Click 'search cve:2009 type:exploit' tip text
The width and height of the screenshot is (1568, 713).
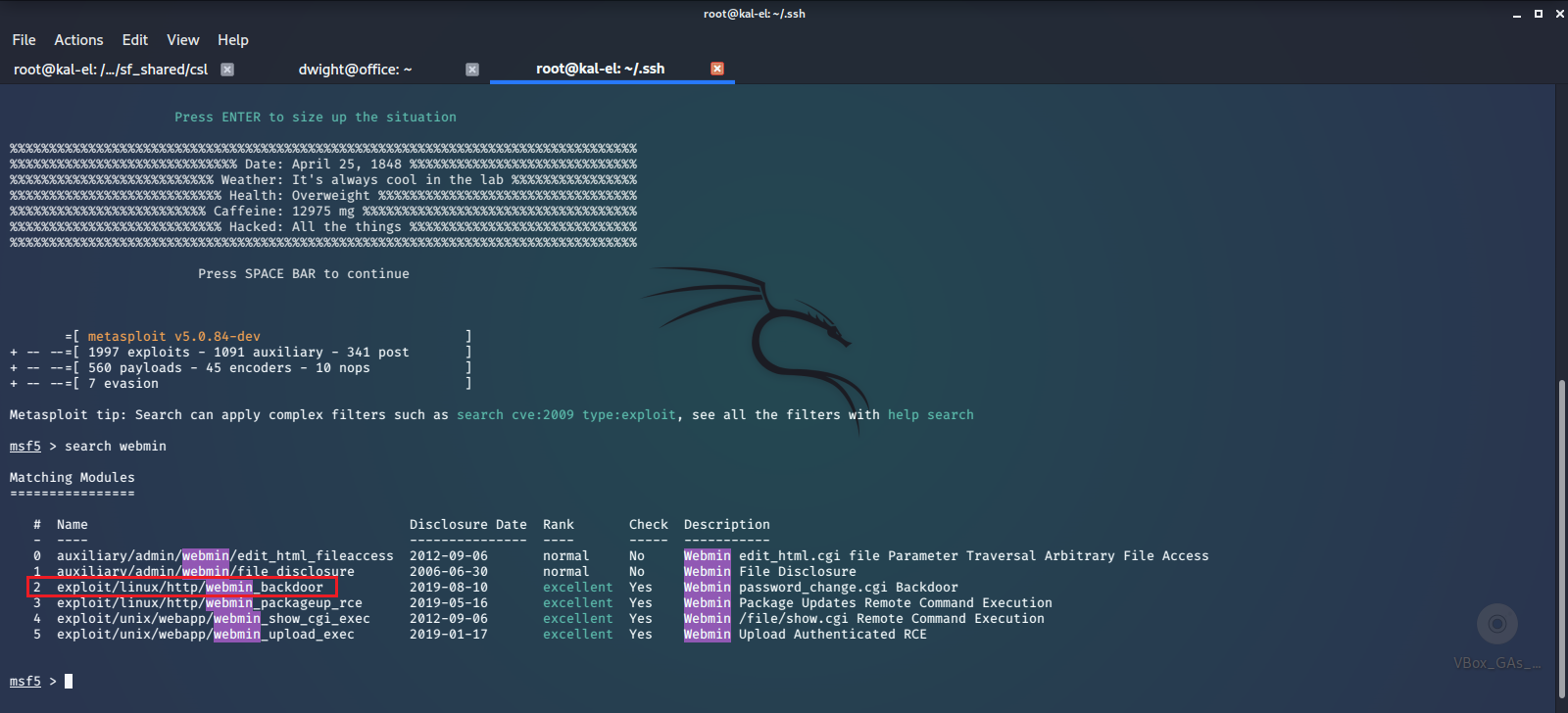(566, 414)
